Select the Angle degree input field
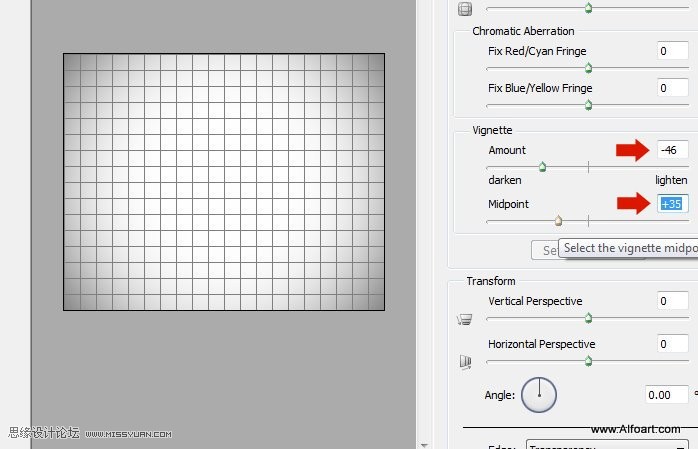 (x=665, y=395)
